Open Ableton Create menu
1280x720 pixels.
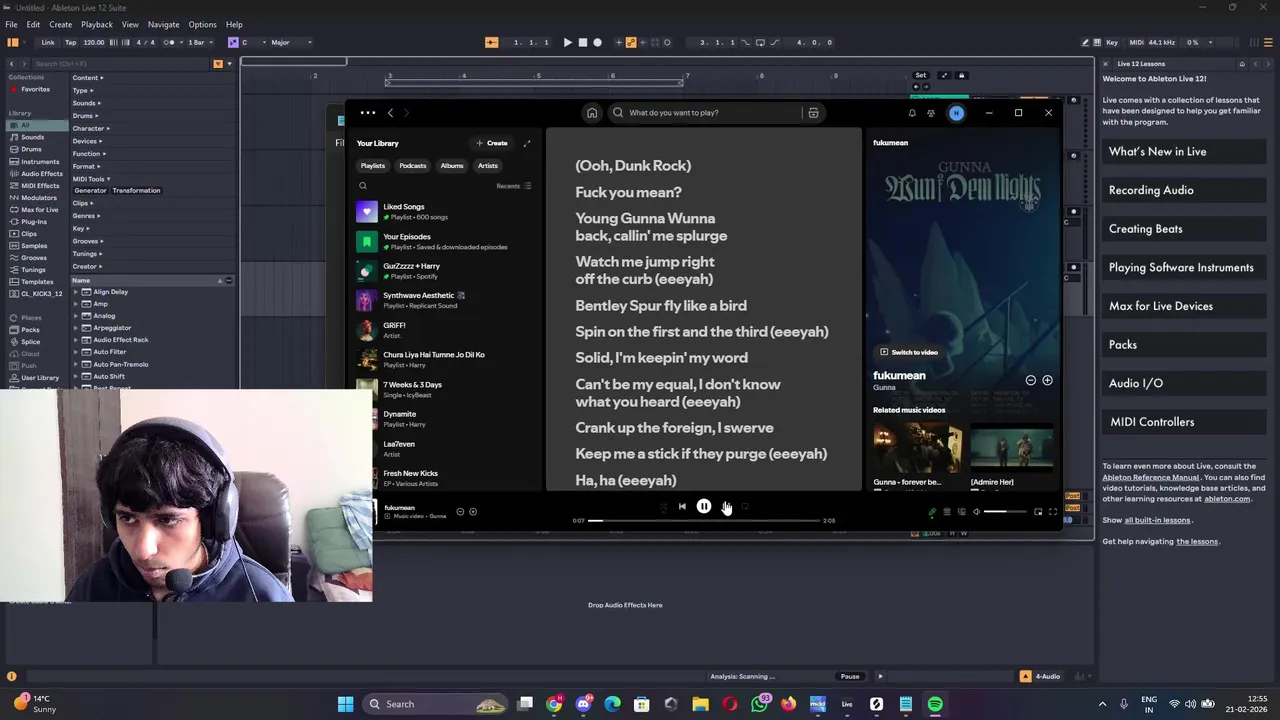tap(60, 24)
